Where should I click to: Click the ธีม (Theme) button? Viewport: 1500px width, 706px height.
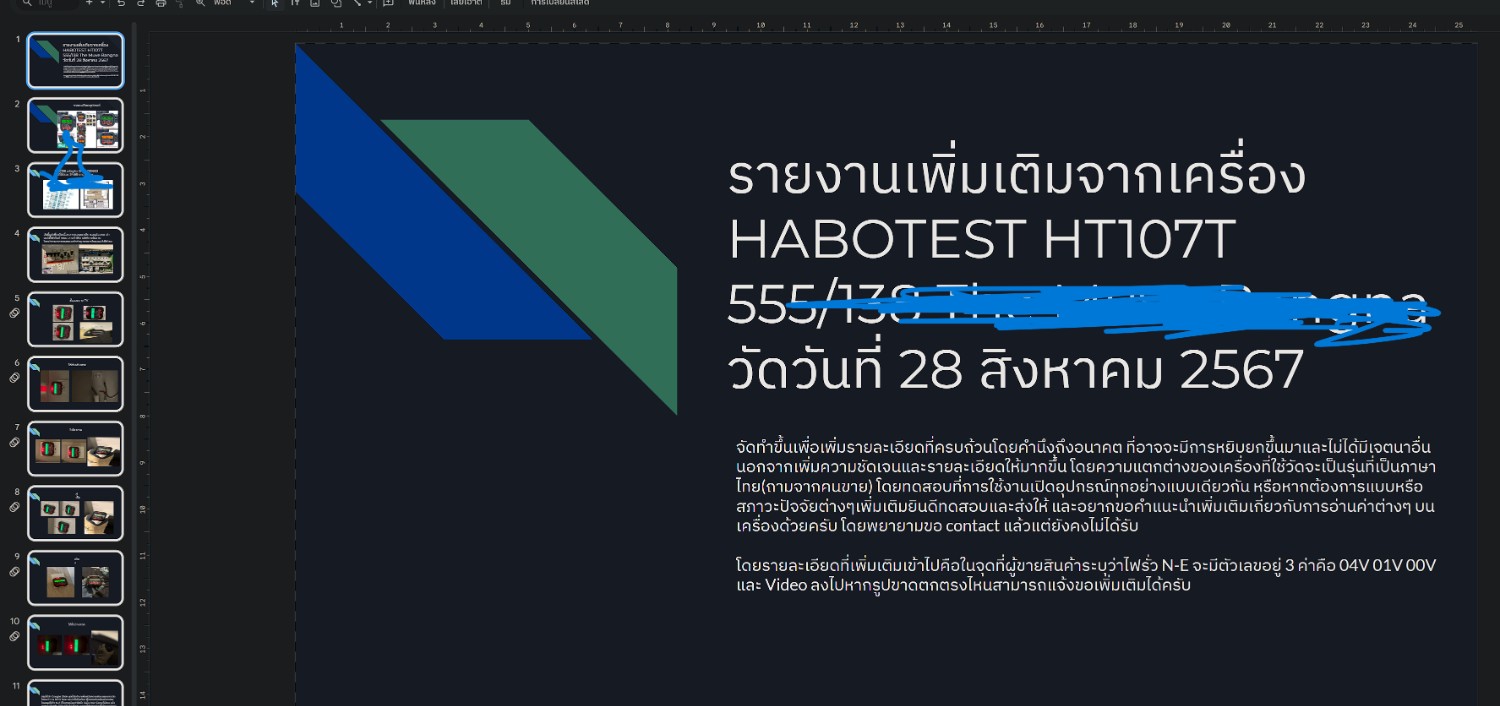tap(506, 3)
